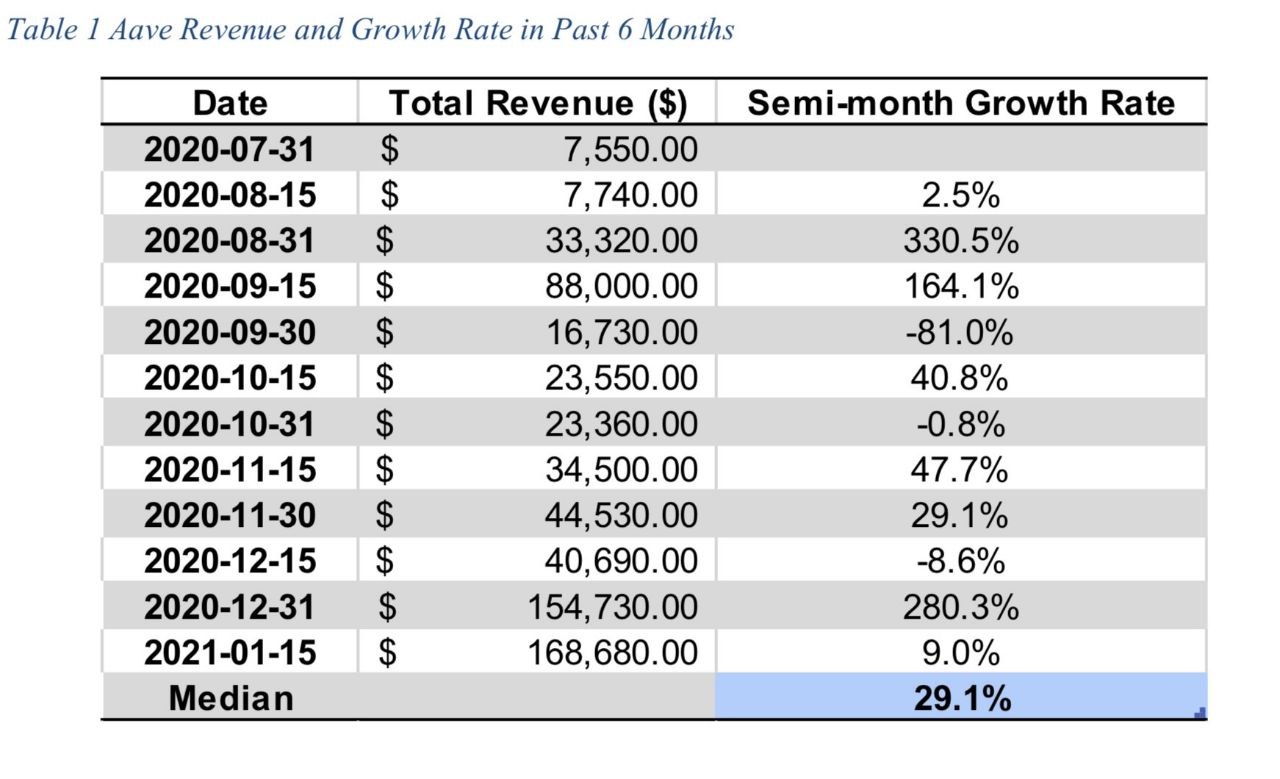Select the highlighted median value 29.1%
The height and width of the screenshot is (779, 1280).
pyautogui.click(x=962, y=698)
